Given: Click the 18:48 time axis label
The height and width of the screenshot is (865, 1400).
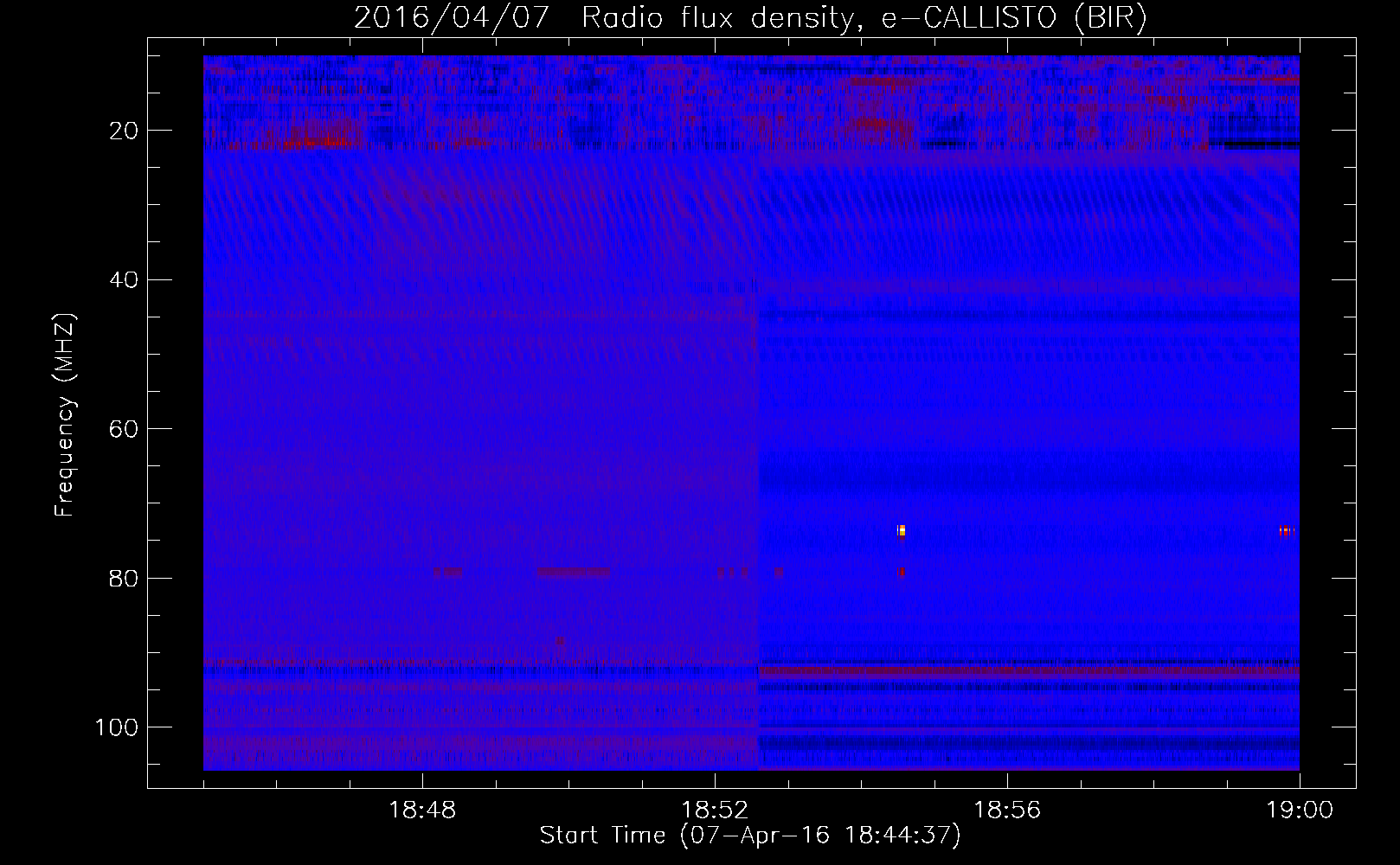Looking at the screenshot, I should point(422,811).
